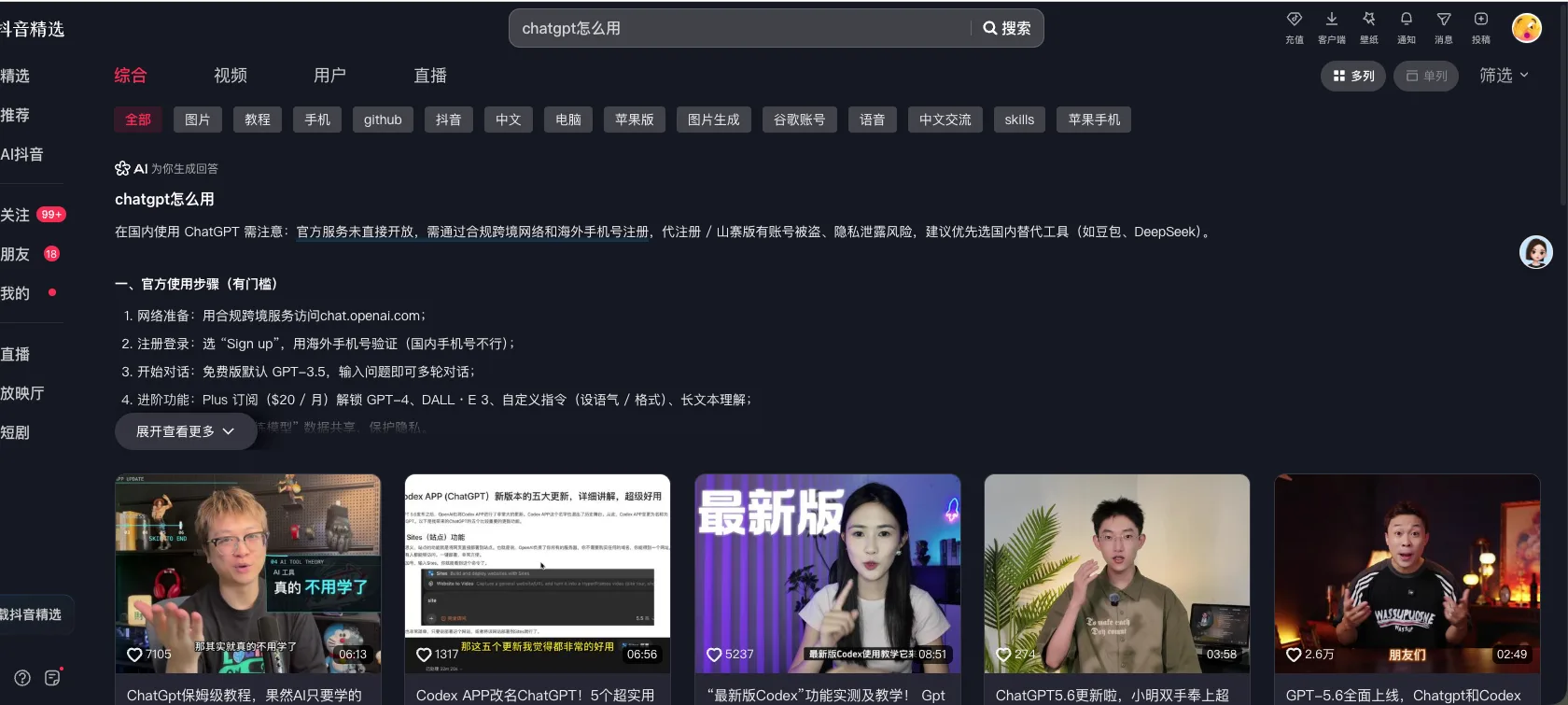Open 直播 in the left sidebar

(x=16, y=354)
